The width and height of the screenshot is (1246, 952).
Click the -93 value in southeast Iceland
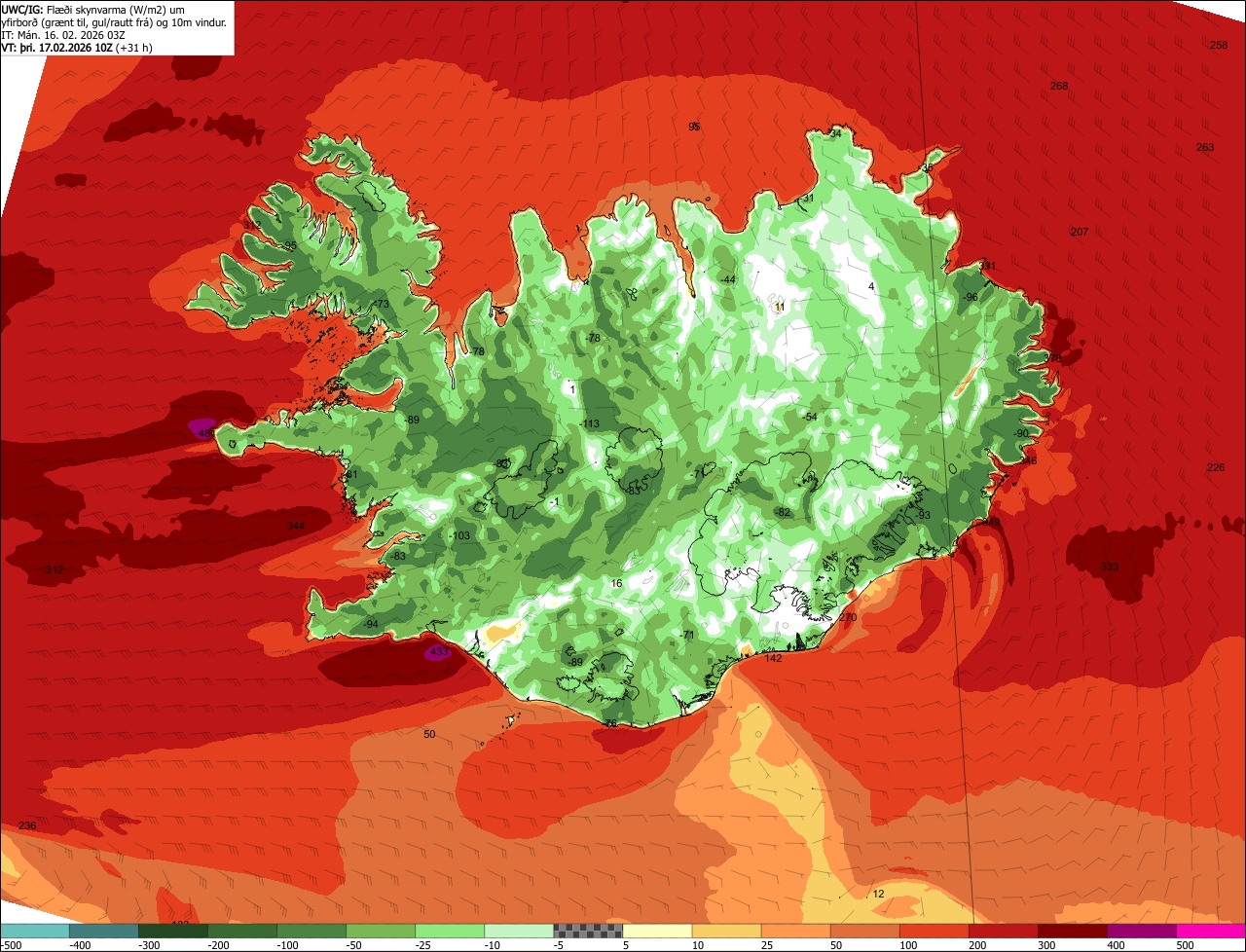pos(923,515)
